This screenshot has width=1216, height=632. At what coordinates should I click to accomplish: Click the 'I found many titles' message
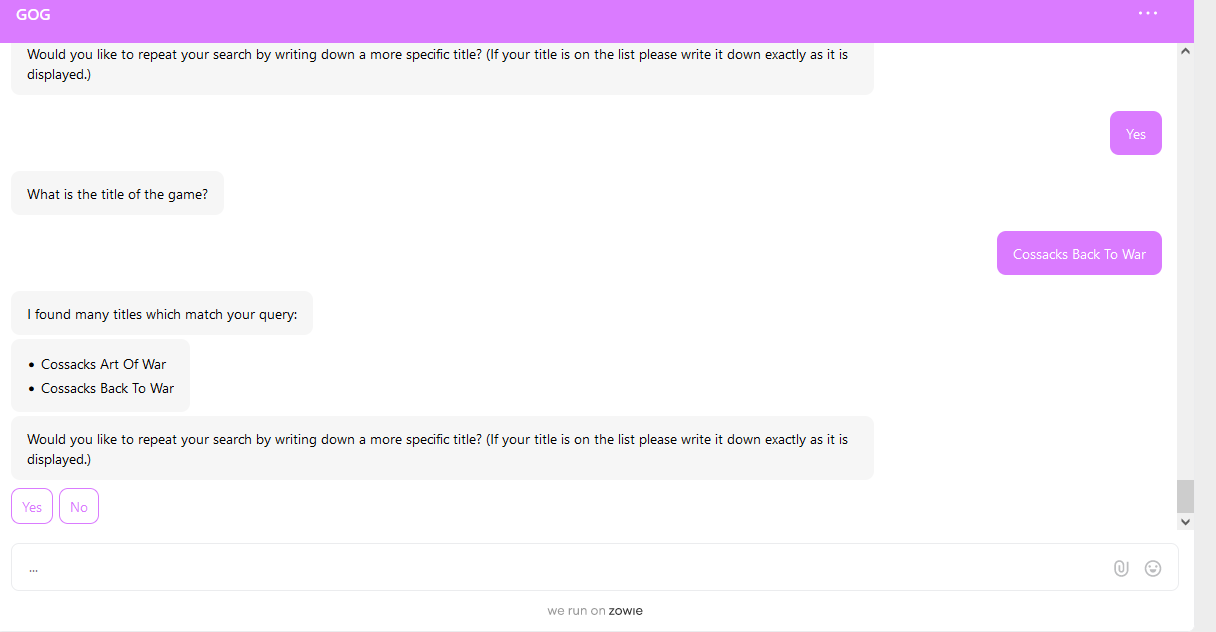[162, 313]
